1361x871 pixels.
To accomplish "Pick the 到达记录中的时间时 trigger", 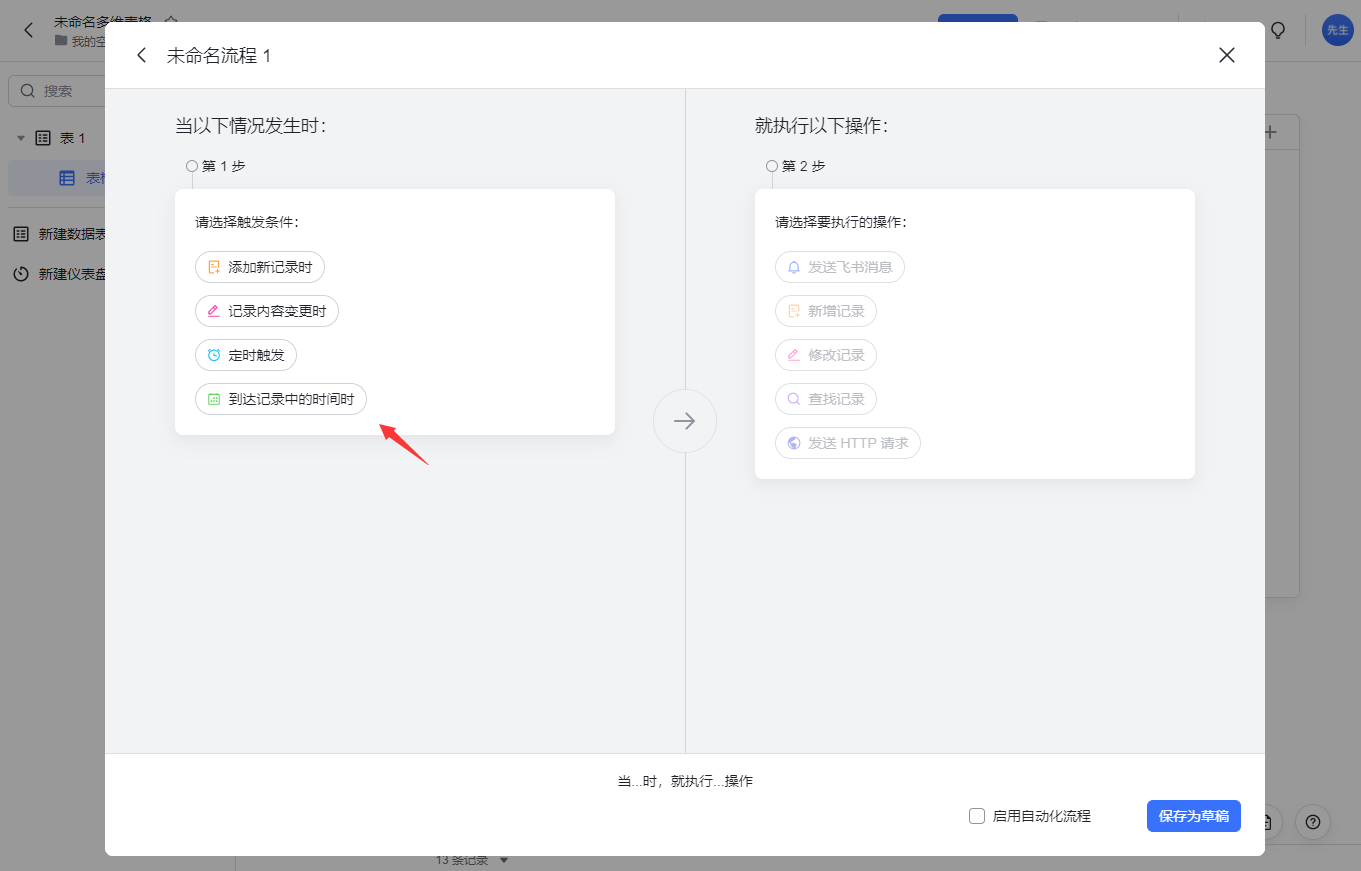I will click(x=281, y=400).
